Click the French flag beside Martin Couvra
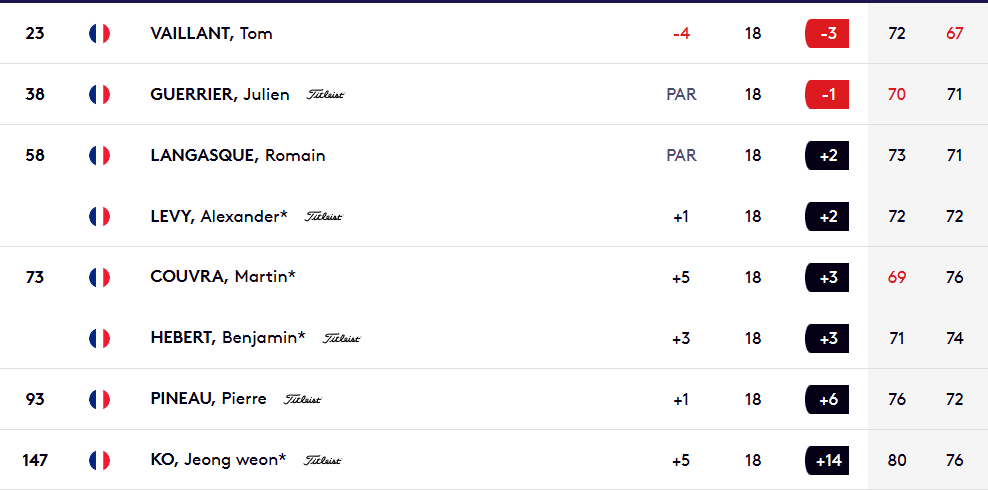The image size is (988, 490). pyautogui.click(x=100, y=277)
